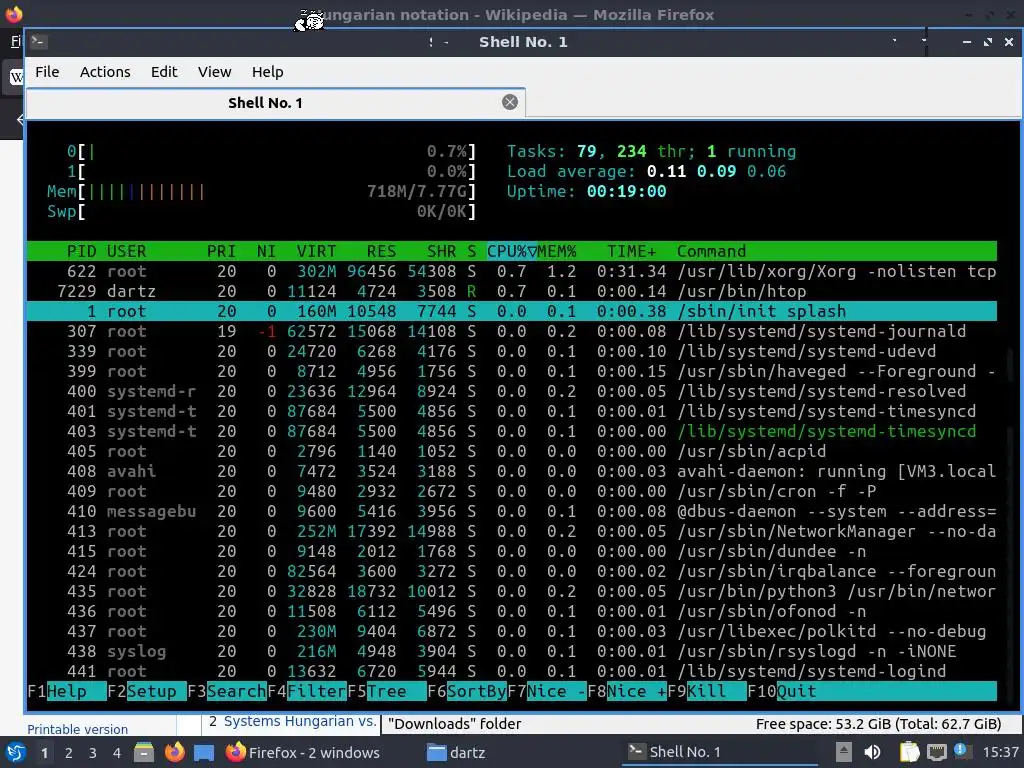Select the rsyslogd process row
The height and width of the screenshot is (768, 1024).
(x=512, y=651)
